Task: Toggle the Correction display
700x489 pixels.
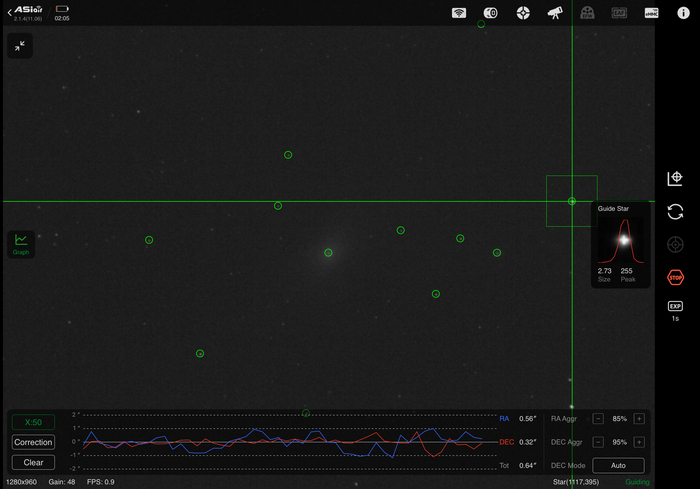Action: [33, 442]
